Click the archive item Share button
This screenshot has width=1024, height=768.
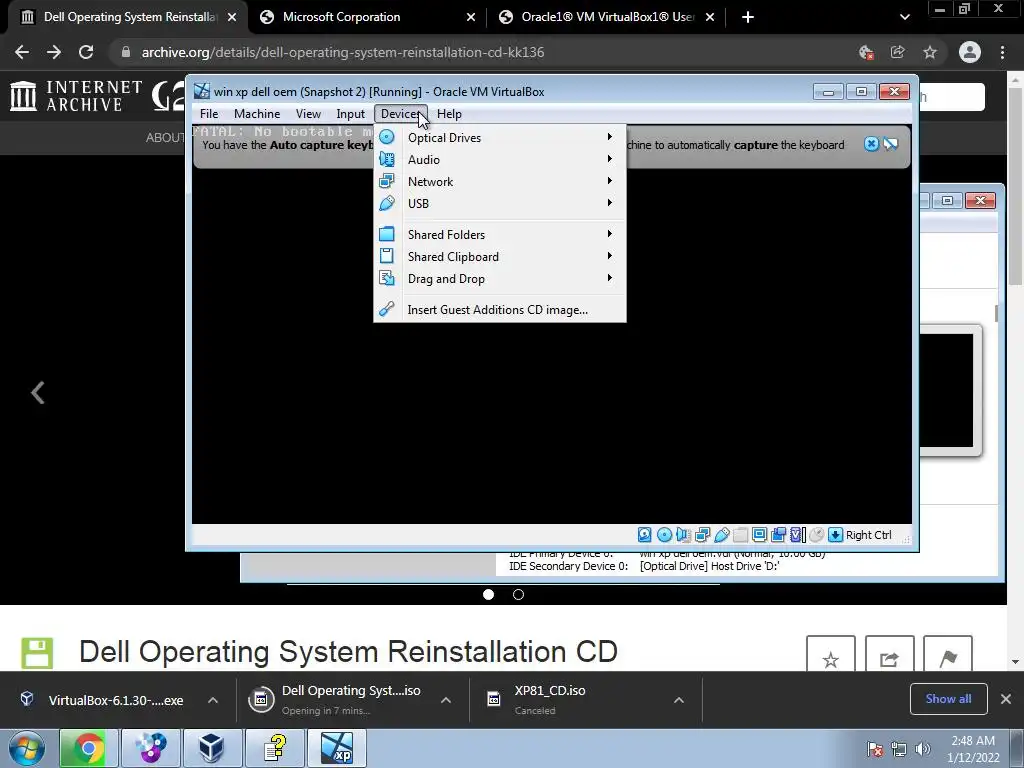(889, 654)
